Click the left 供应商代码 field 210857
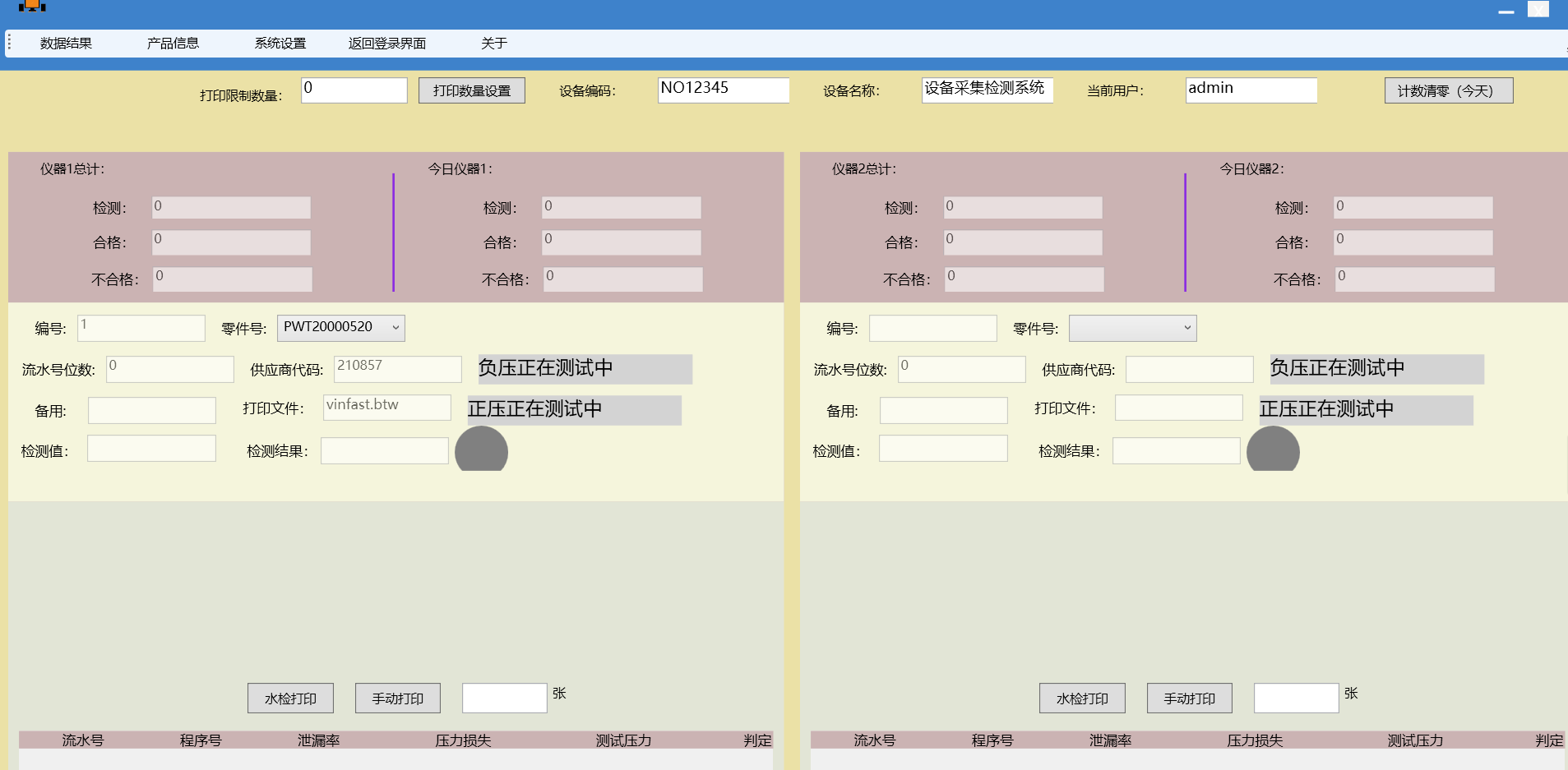1568x770 pixels. (398, 369)
